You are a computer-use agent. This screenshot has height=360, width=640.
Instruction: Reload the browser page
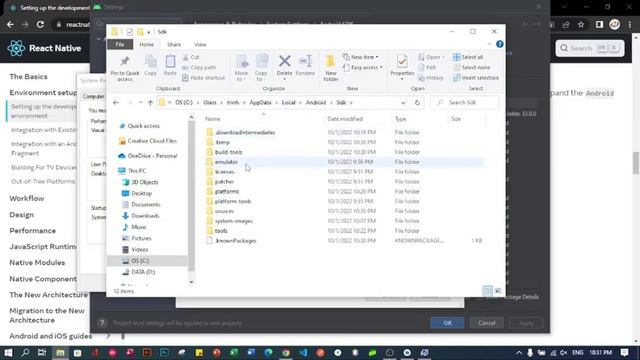[x=40, y=24]
